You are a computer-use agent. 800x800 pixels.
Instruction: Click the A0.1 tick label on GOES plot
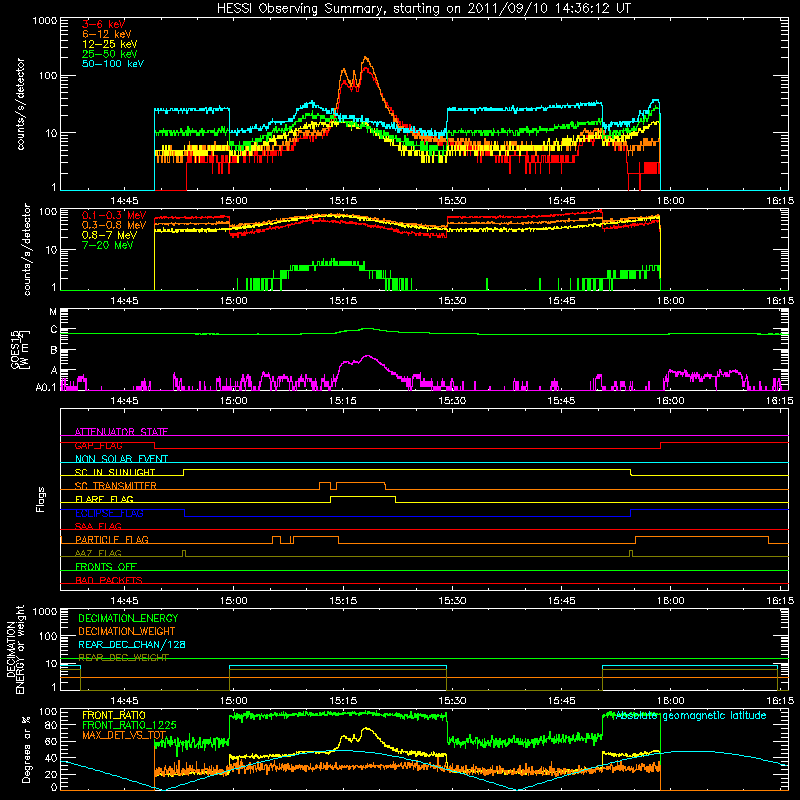[x=46, y=387]
